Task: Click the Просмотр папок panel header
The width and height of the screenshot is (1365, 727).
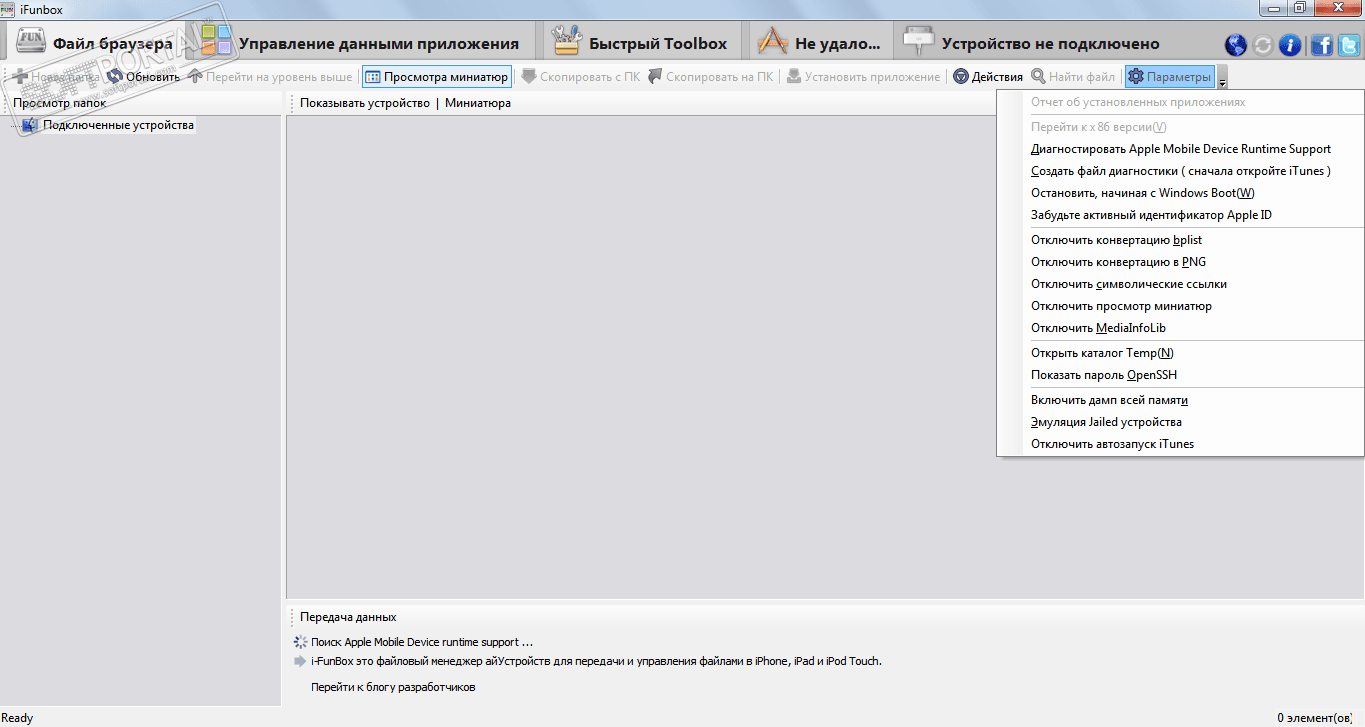Action: pos(60,102)
